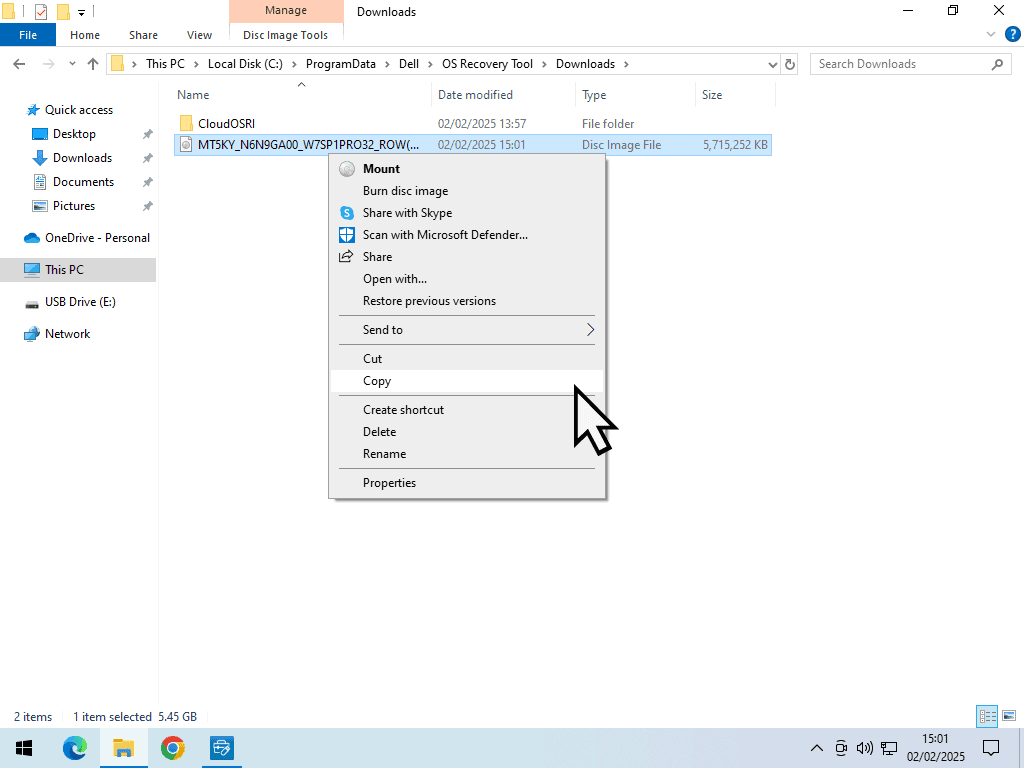Refresh the Downloads folder view
The image size is (1024, 768).
[790, 64]
